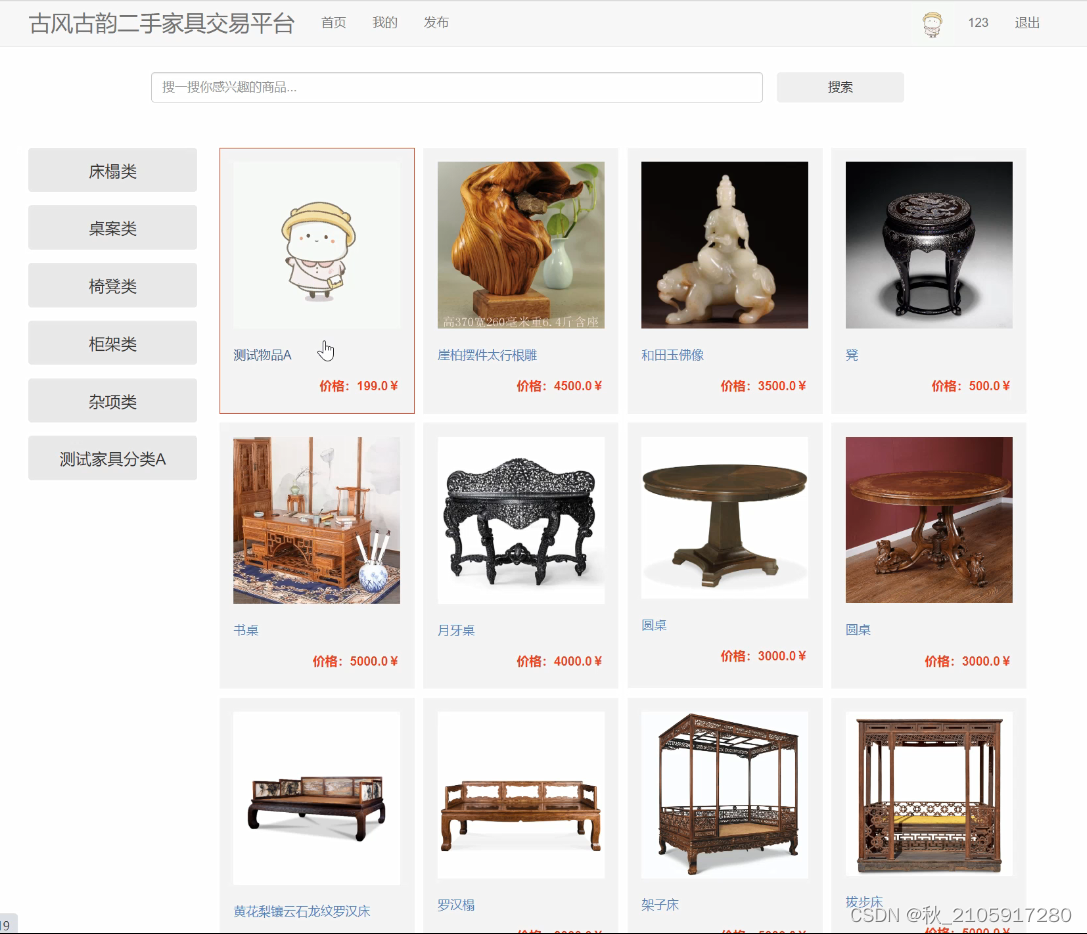The image size is (1087, 934).
Task: Click the price 价格: 199.0¥
Action: pos(358,386)
